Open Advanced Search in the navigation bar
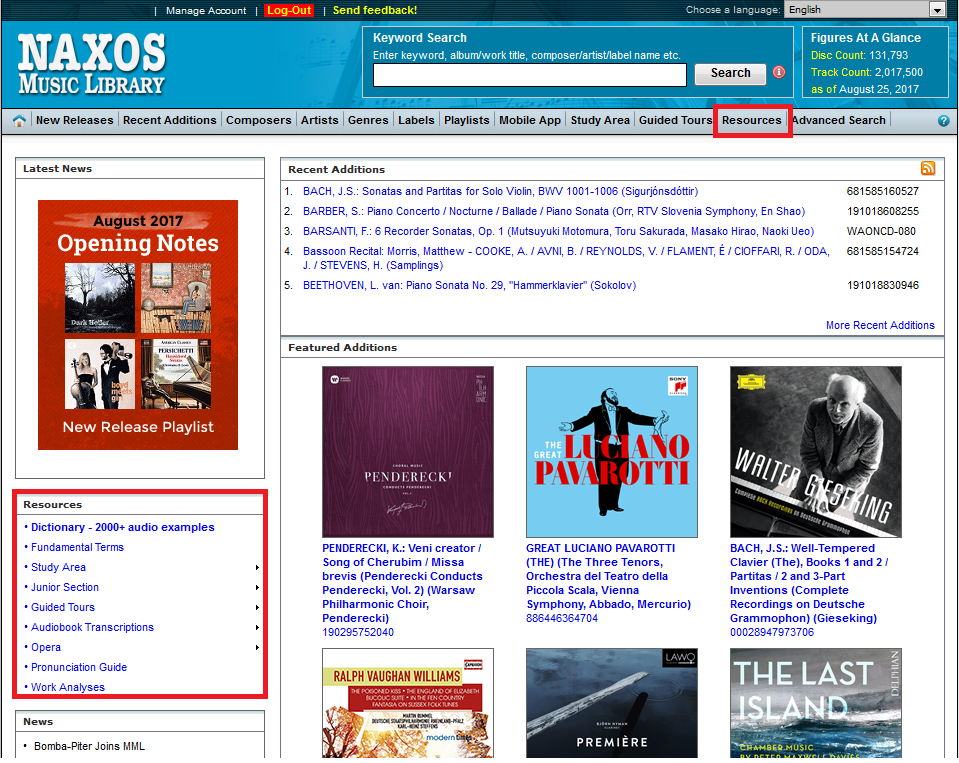The width and height of the screenshot is (959, 763). 839,120
